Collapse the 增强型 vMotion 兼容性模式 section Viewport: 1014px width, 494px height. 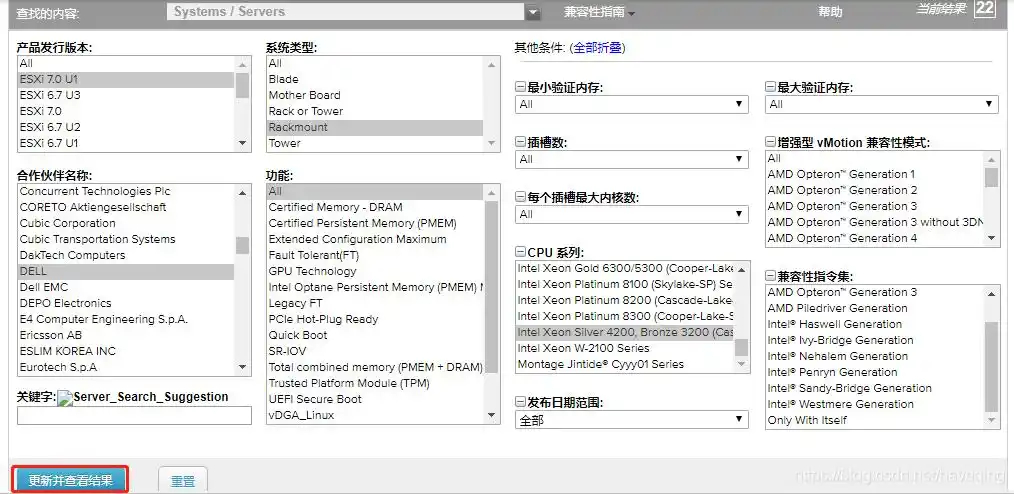point(770,143)
